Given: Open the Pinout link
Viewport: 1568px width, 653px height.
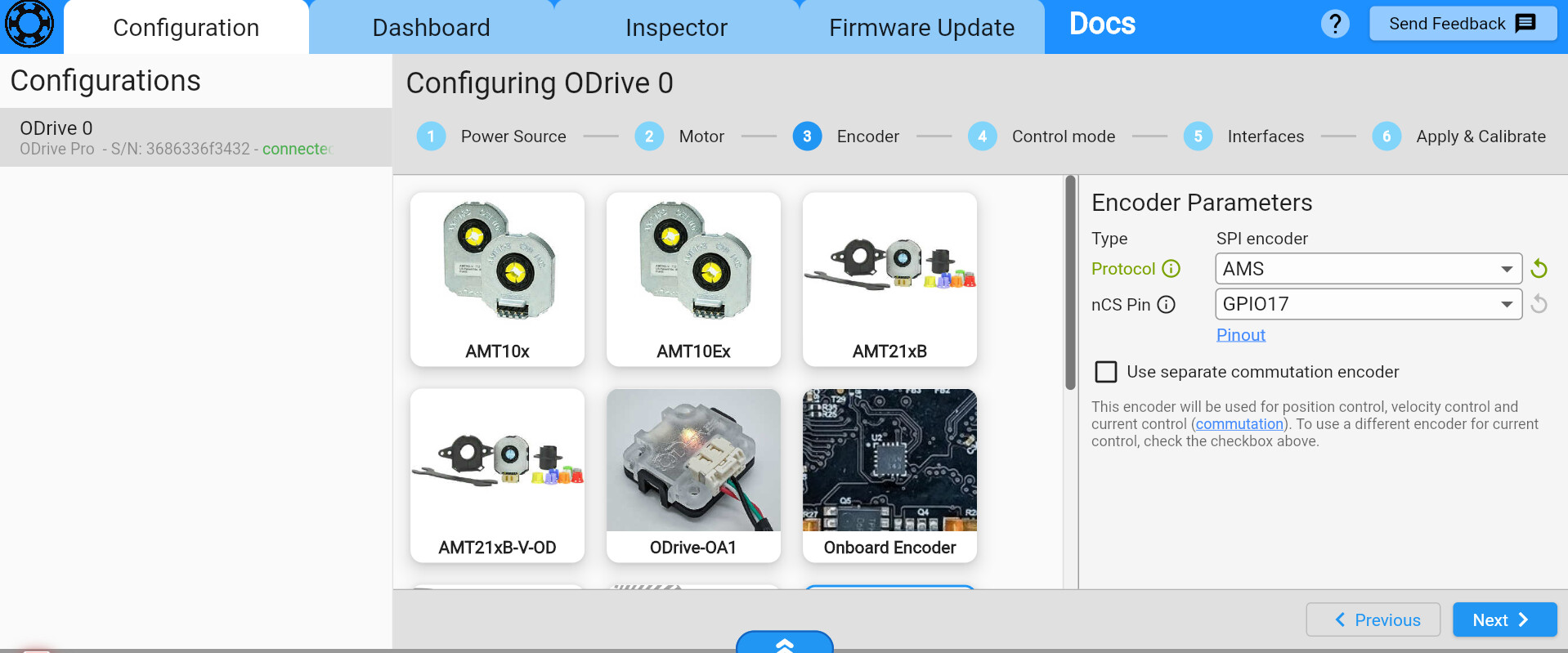Looking at the screenshot, I should tap(1241, 335).
